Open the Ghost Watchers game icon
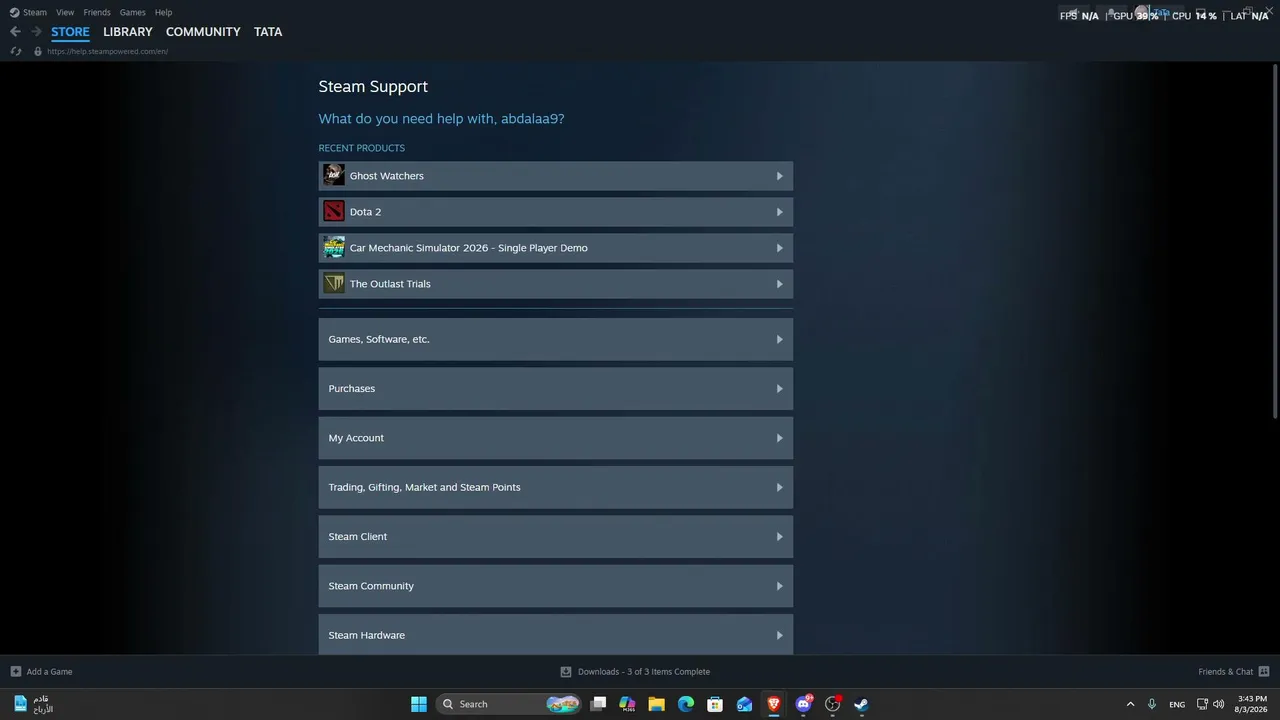 (334, 176)
